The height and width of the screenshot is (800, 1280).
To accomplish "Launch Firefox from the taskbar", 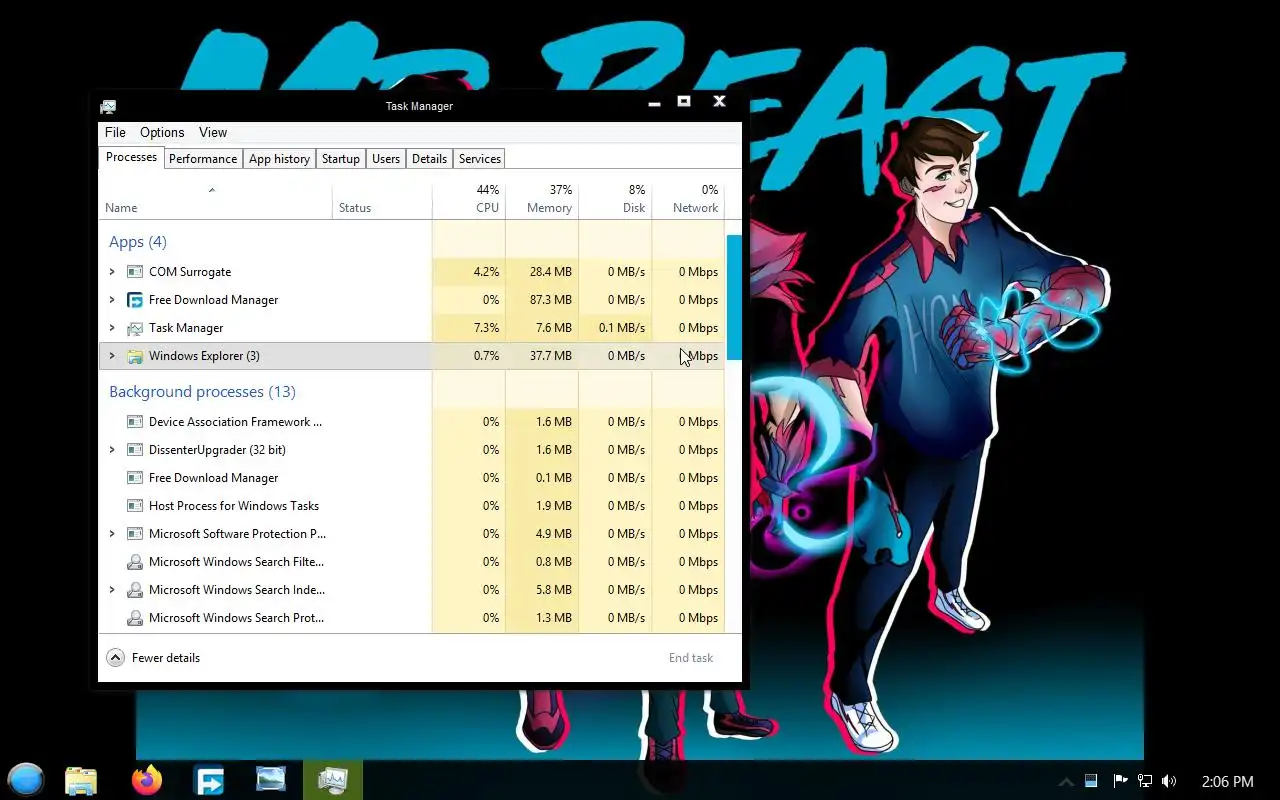I will [x=147, y=779].
